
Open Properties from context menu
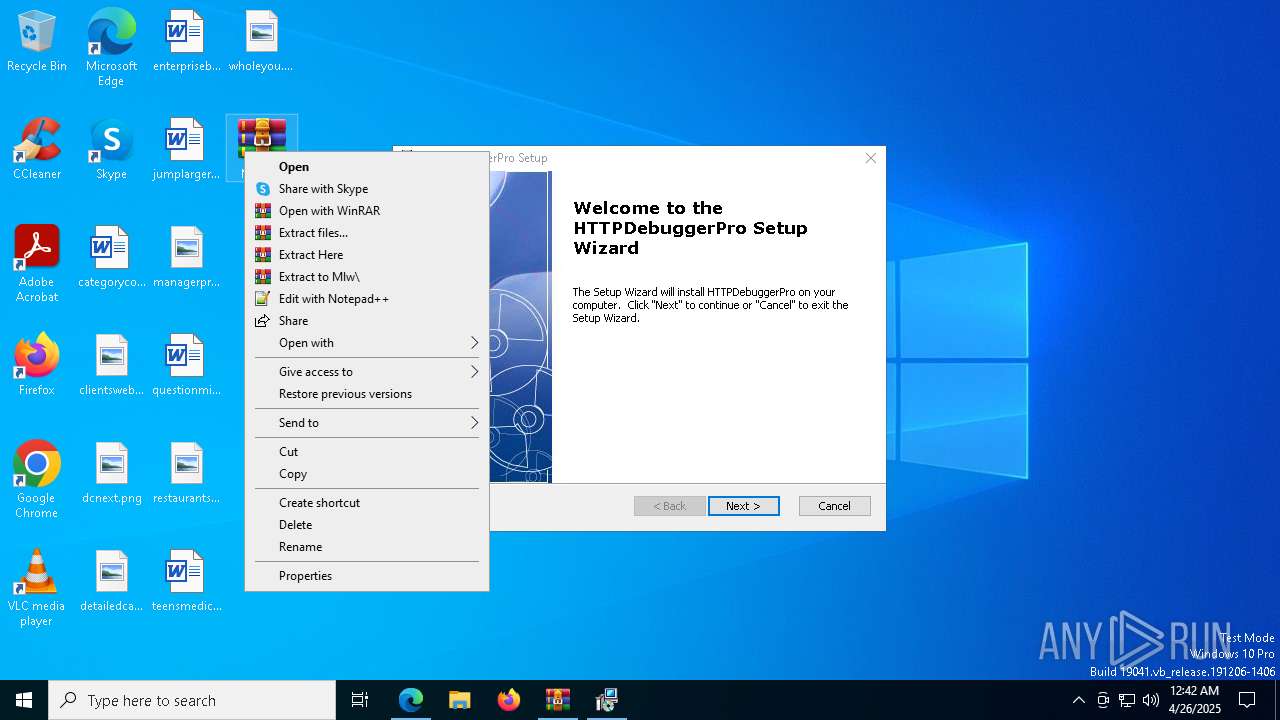click(367, 576)
